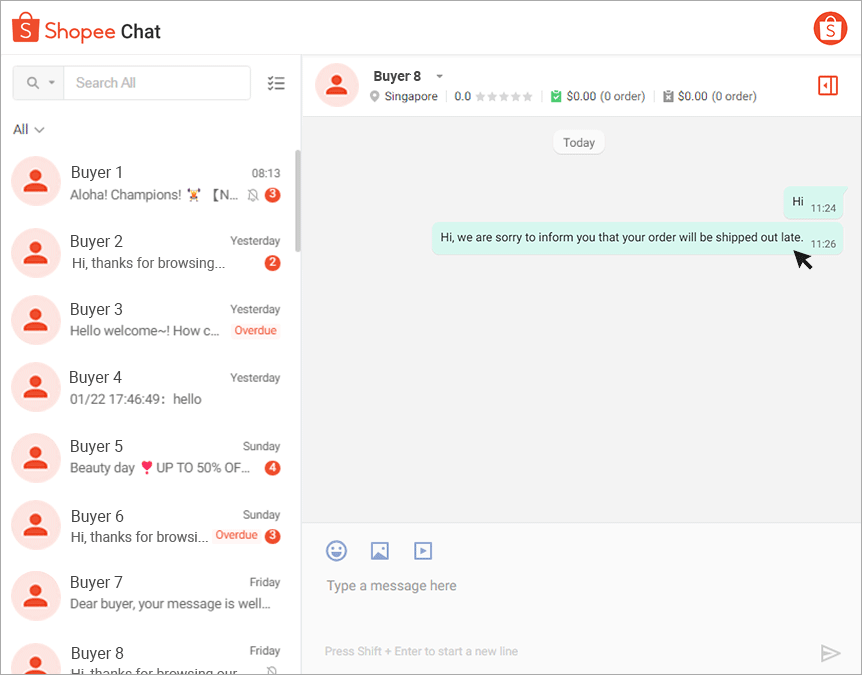Screen dimensions: 862x675
Task: Click the green order total icon
Action: pyautogui.click(x=552, y=96)
